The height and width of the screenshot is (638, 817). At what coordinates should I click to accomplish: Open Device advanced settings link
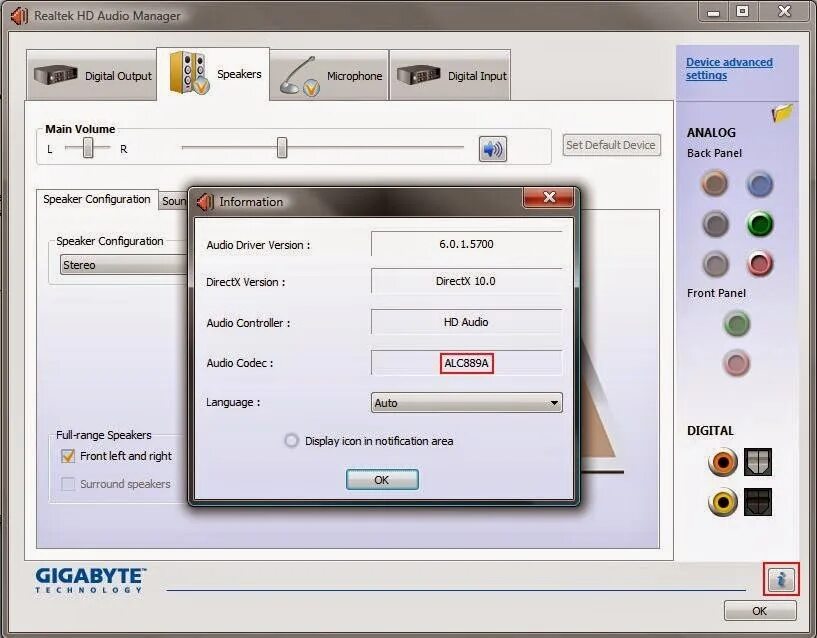click(x=729, y=68)
